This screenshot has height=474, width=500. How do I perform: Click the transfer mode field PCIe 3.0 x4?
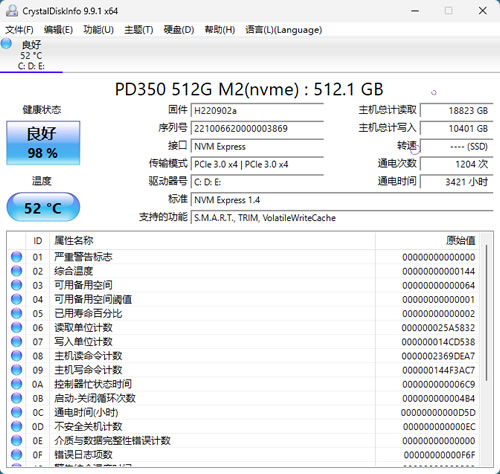pos(257,164)
